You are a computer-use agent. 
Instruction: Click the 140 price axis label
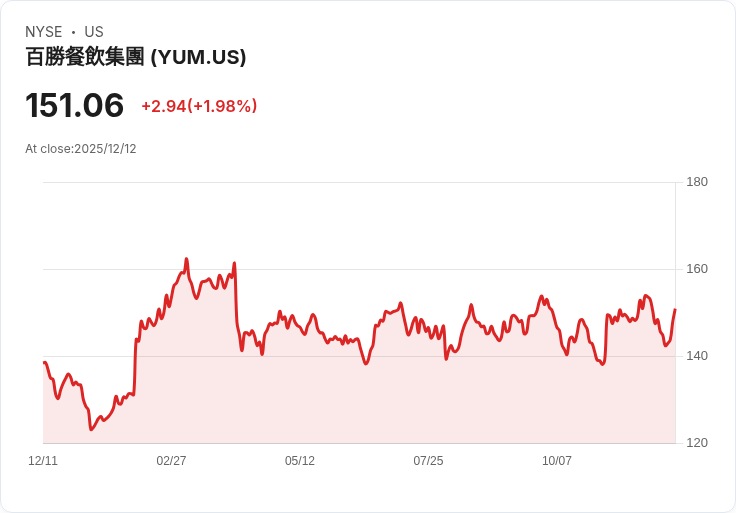pos(697,356)
